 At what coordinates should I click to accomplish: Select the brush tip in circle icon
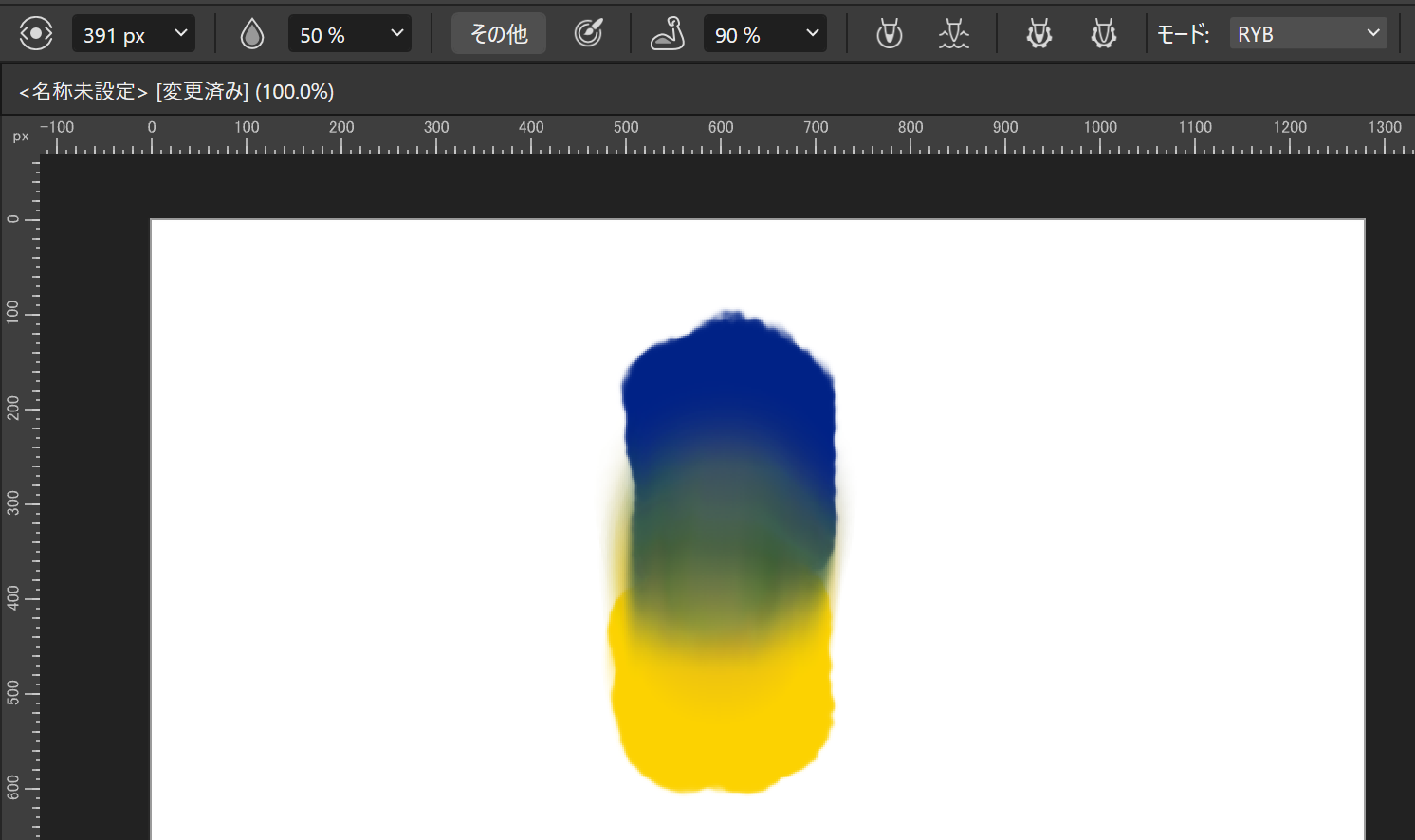(889, 33)
